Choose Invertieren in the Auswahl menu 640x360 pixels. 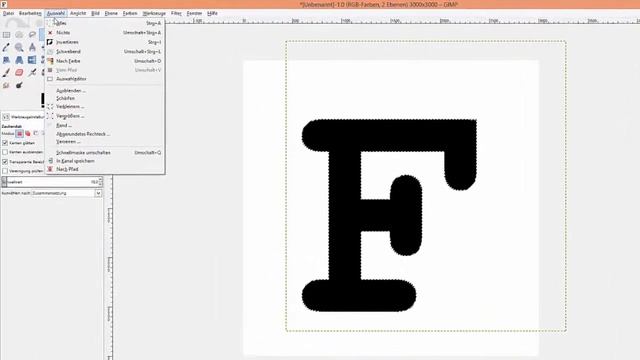[104, 42]
